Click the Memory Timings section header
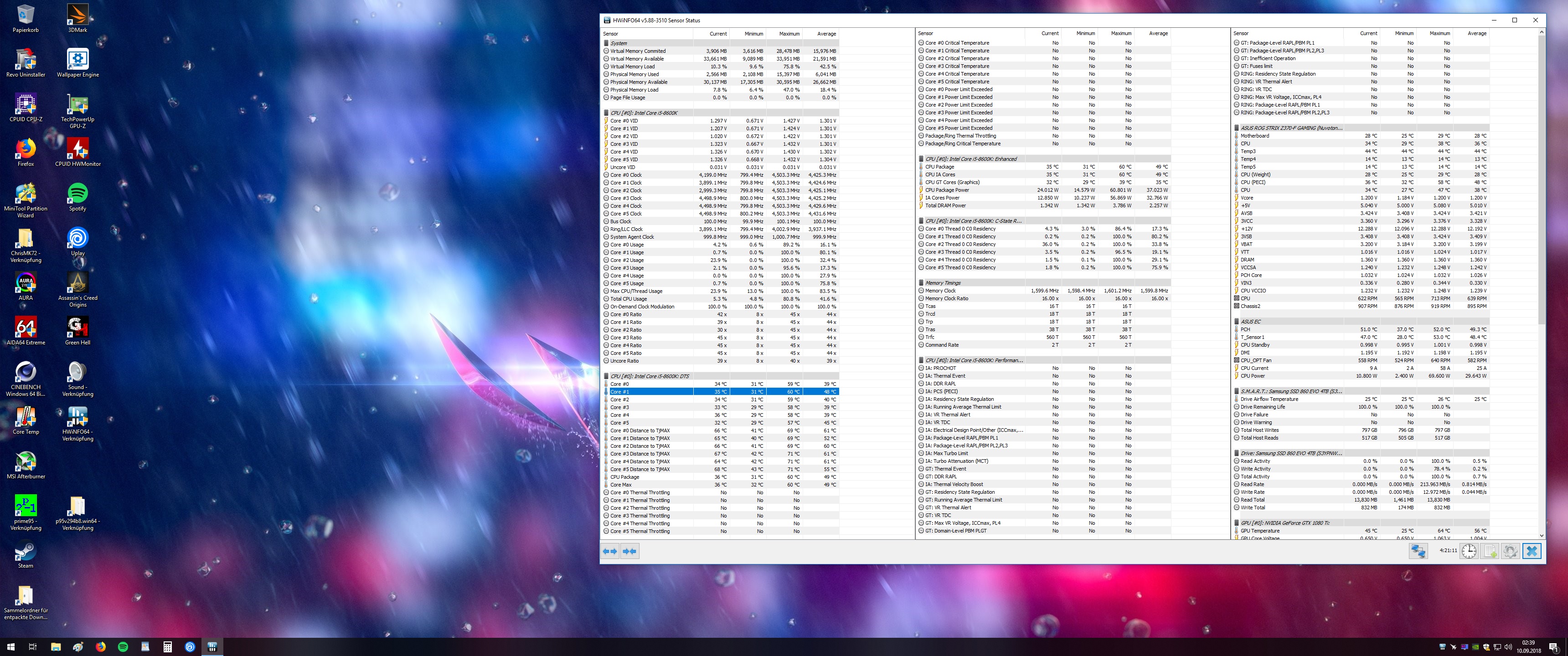Image resolution: width=1568 pixels, height=656 pixels. tap(1044, 283)
